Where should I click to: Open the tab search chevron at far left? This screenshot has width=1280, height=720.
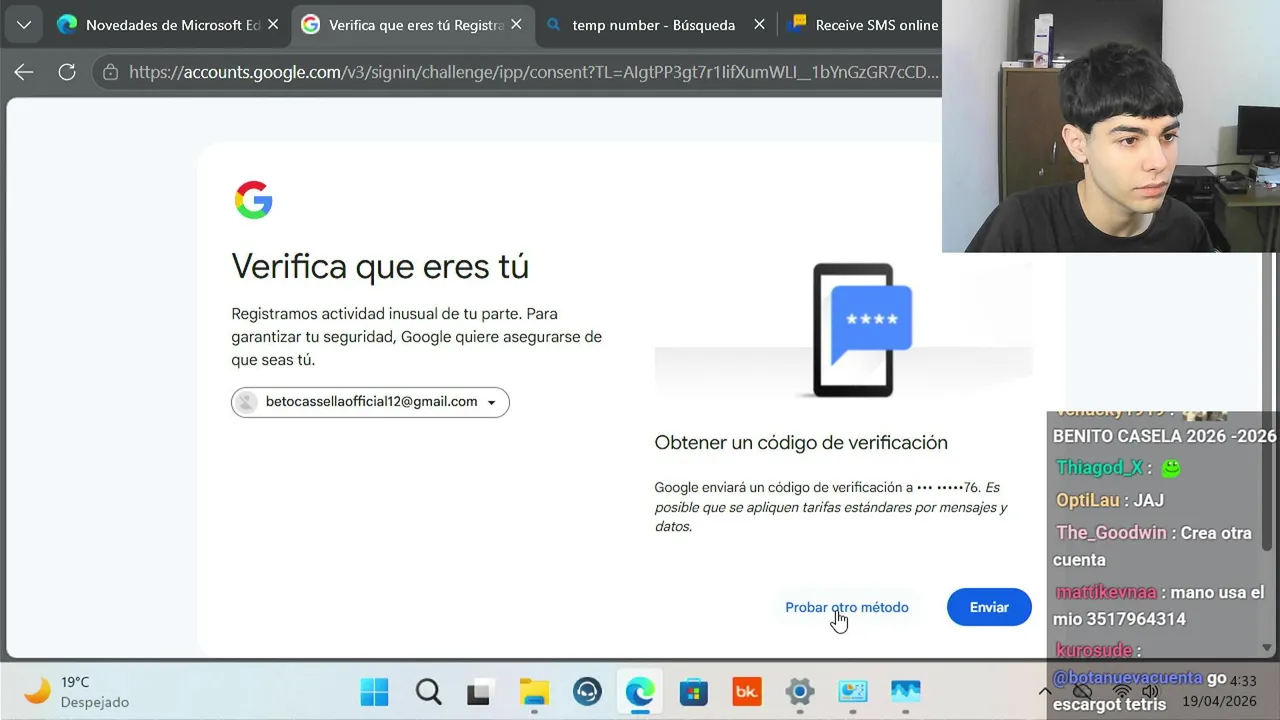[x=24, y=25]
